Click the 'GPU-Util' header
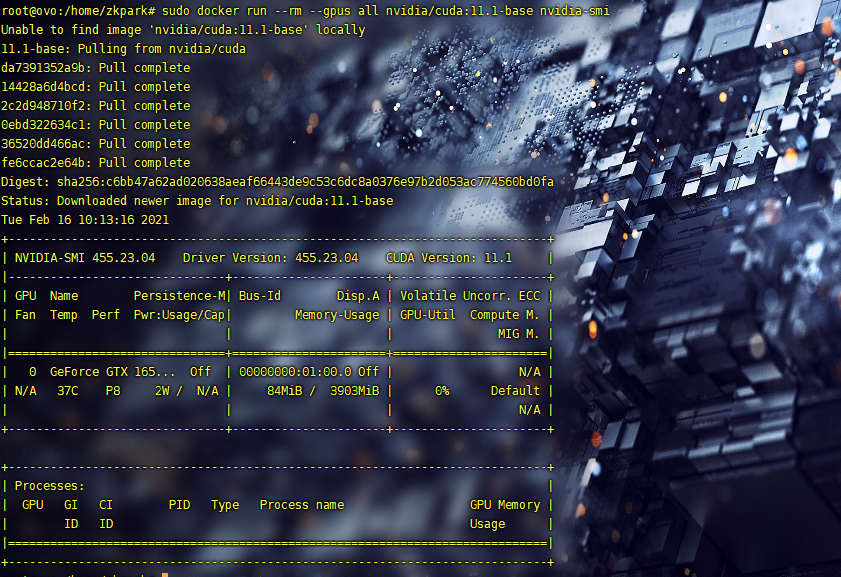Viewport: 841px width, 577px height. [427, 315]
